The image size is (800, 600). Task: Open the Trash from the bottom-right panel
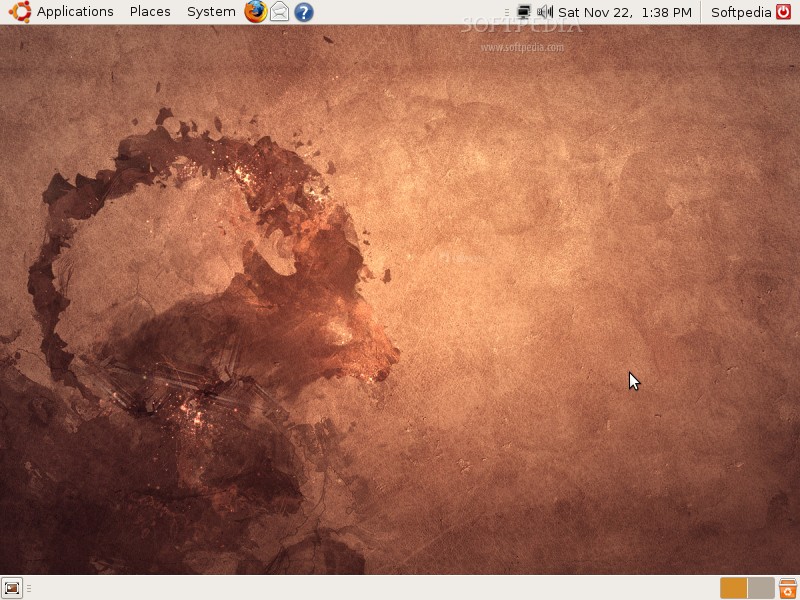point(788,588)
